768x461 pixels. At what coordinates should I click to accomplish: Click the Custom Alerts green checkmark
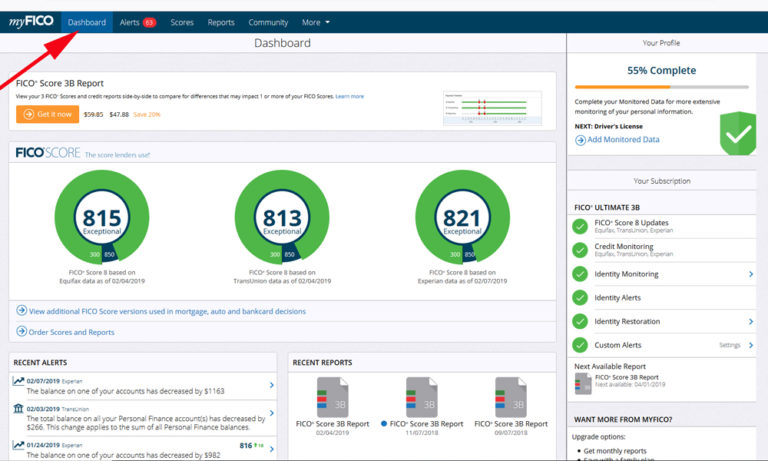[580, 345]
